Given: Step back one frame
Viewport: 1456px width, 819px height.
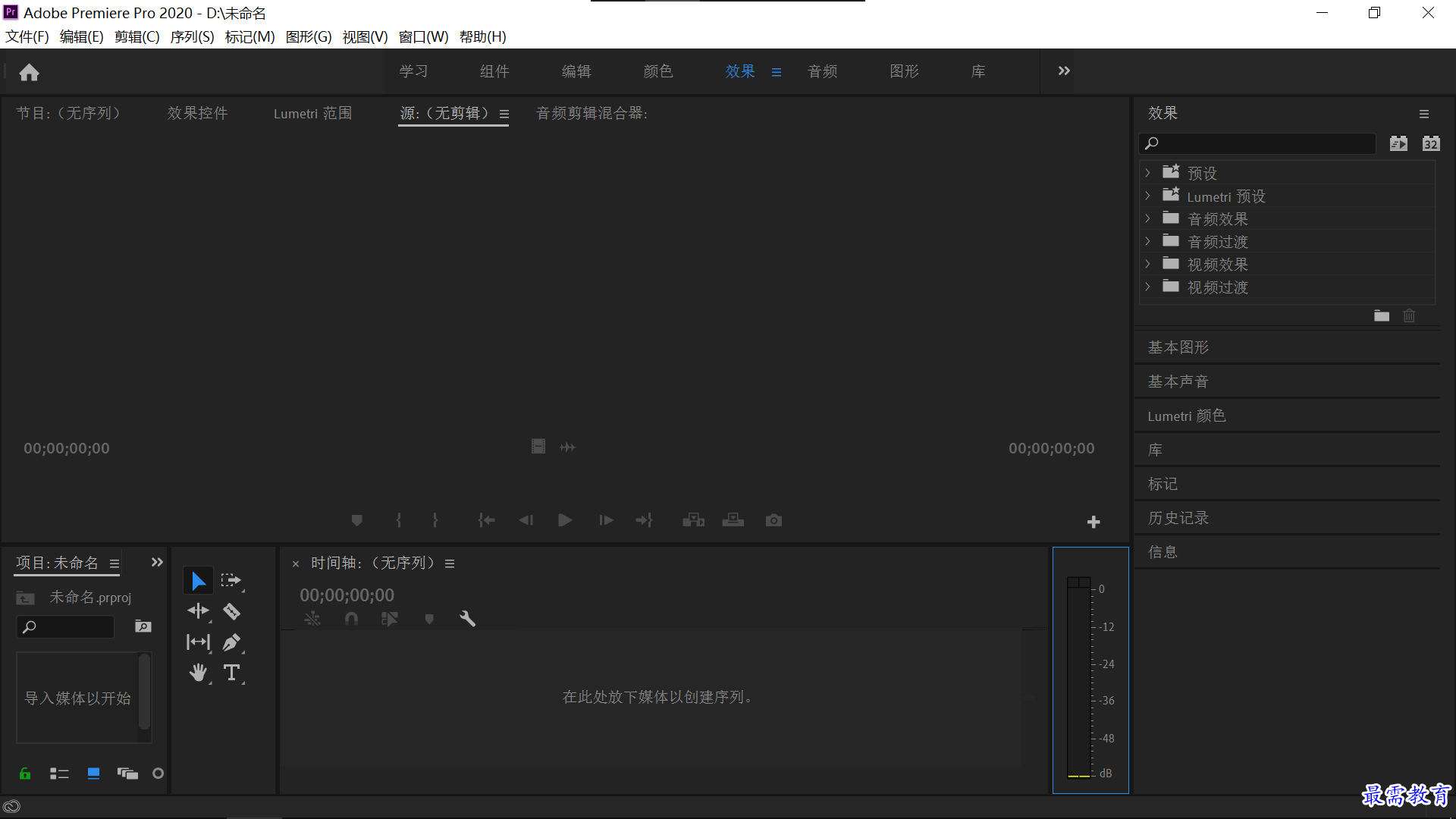Looking at the screenshot, I should [x=526, y=520].
